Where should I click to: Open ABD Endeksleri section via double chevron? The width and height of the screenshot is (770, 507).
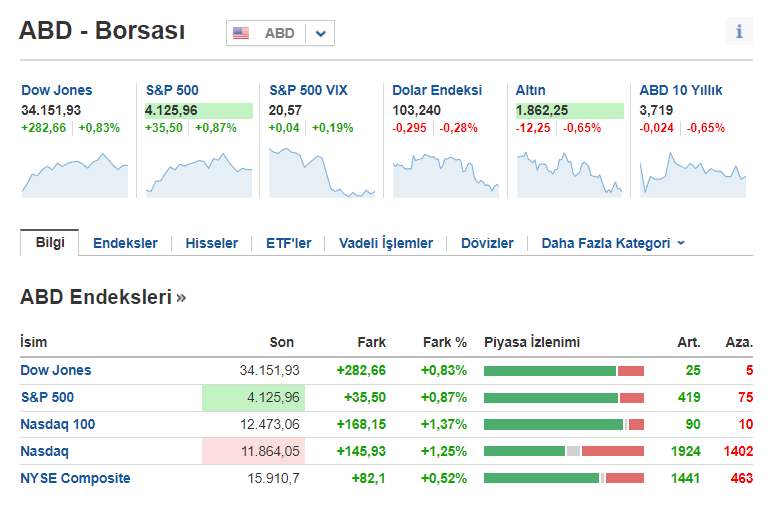[x=181, y=297]
